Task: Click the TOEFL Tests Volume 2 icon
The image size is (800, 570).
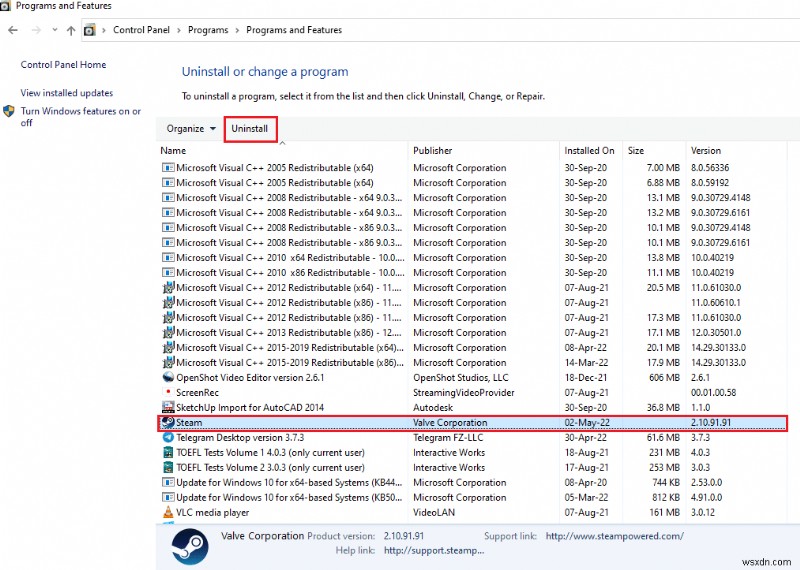Action: point(168,467)
